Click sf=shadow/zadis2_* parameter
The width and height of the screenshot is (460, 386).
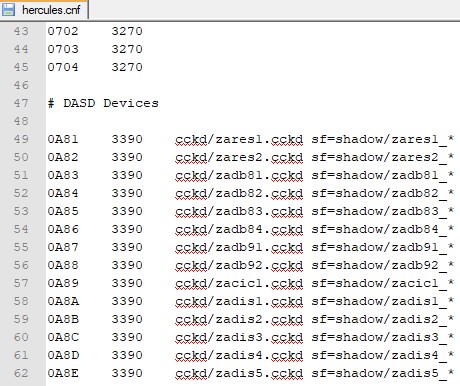(x=383, y=319)
